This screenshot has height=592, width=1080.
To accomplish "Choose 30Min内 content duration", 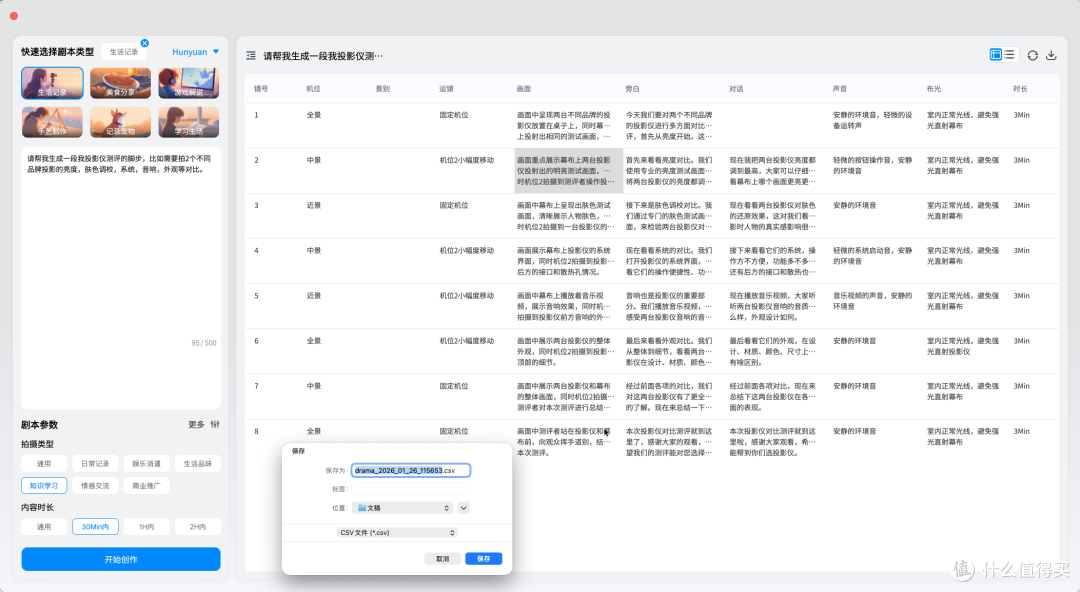I will click(x=95, y=527).
